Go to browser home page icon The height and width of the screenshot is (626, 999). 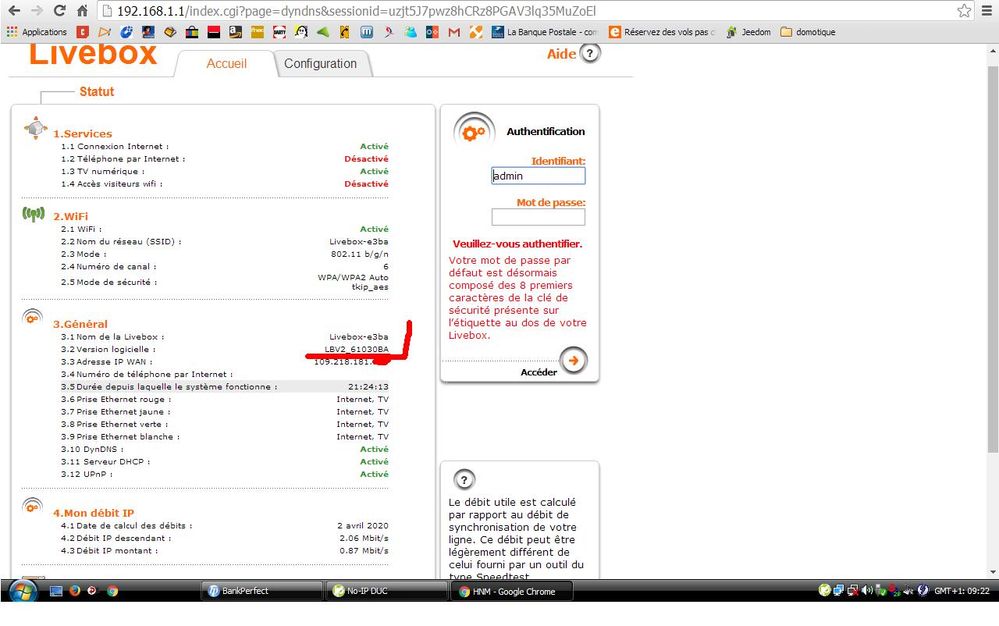(x=82, y=11)
